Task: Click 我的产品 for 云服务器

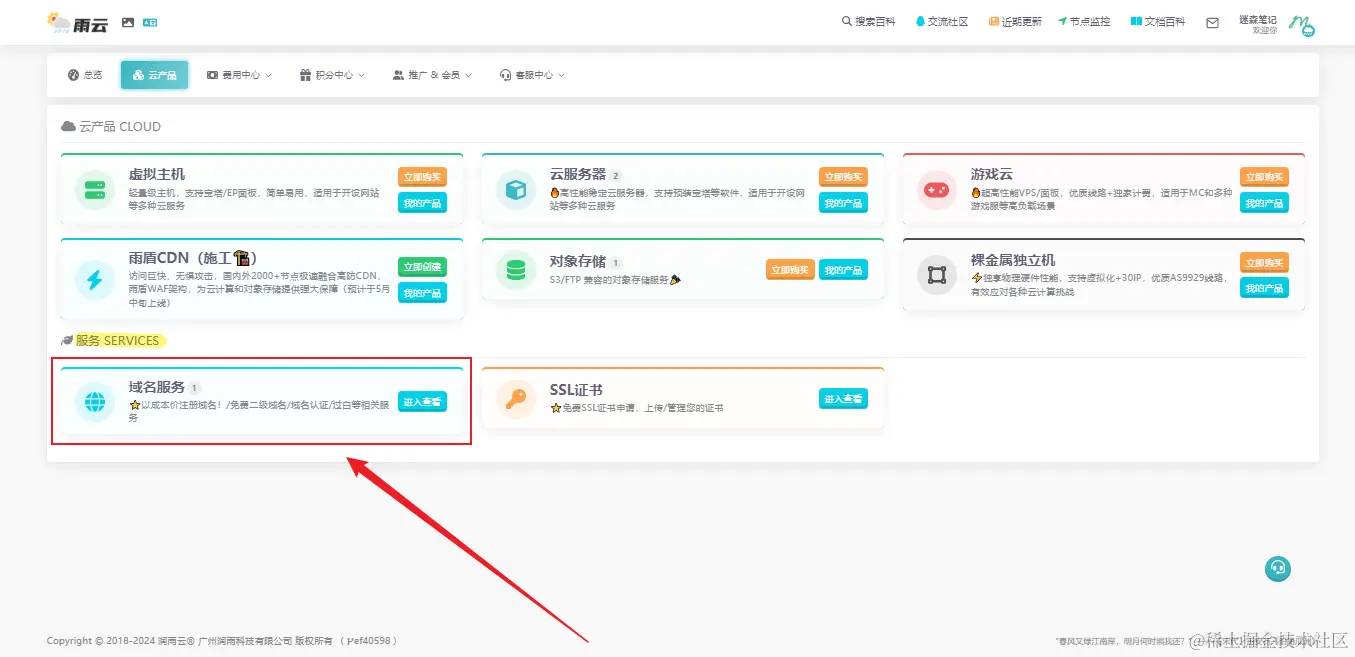Action: coord(843,203)
